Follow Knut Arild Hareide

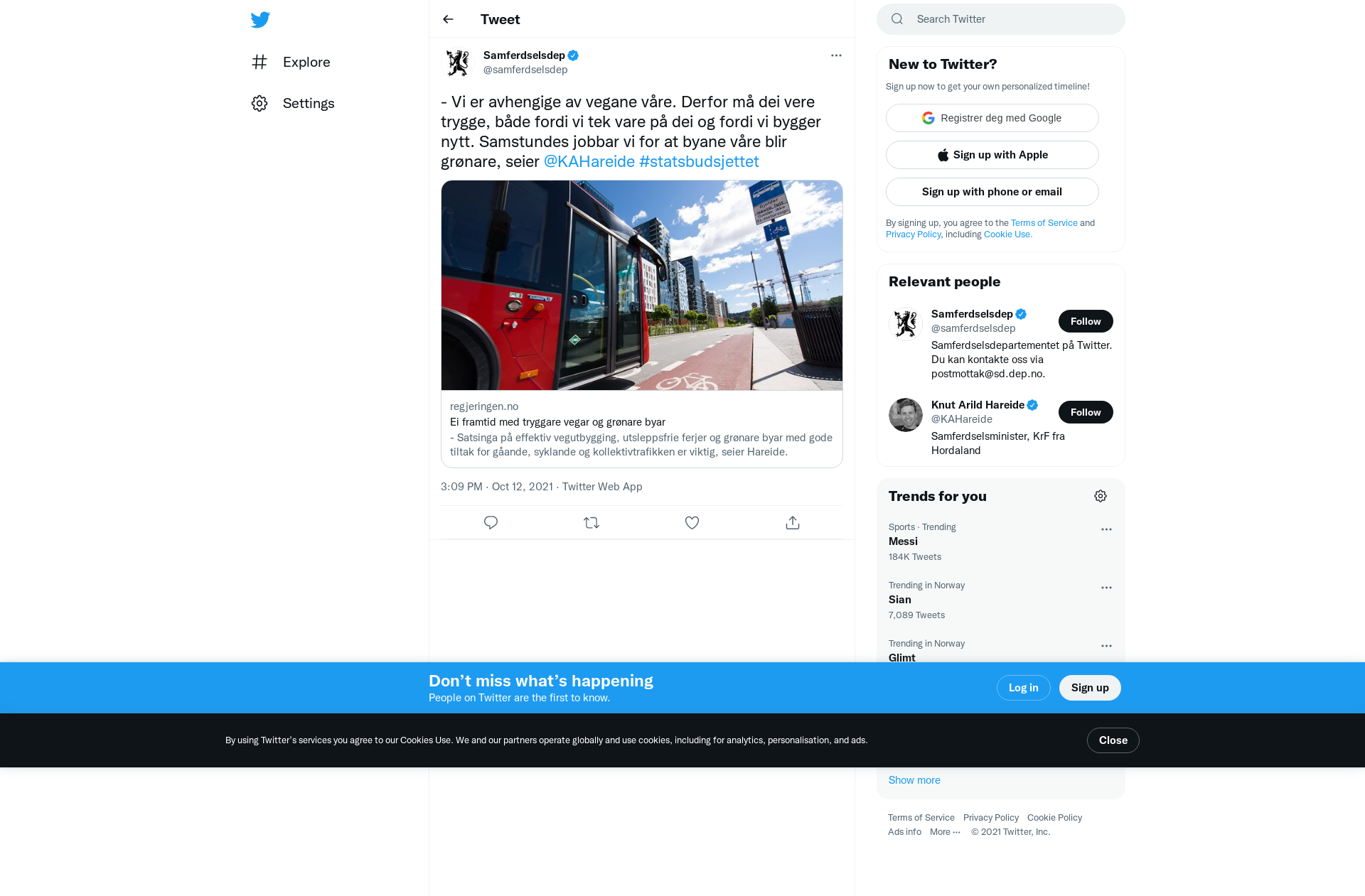1086,412
